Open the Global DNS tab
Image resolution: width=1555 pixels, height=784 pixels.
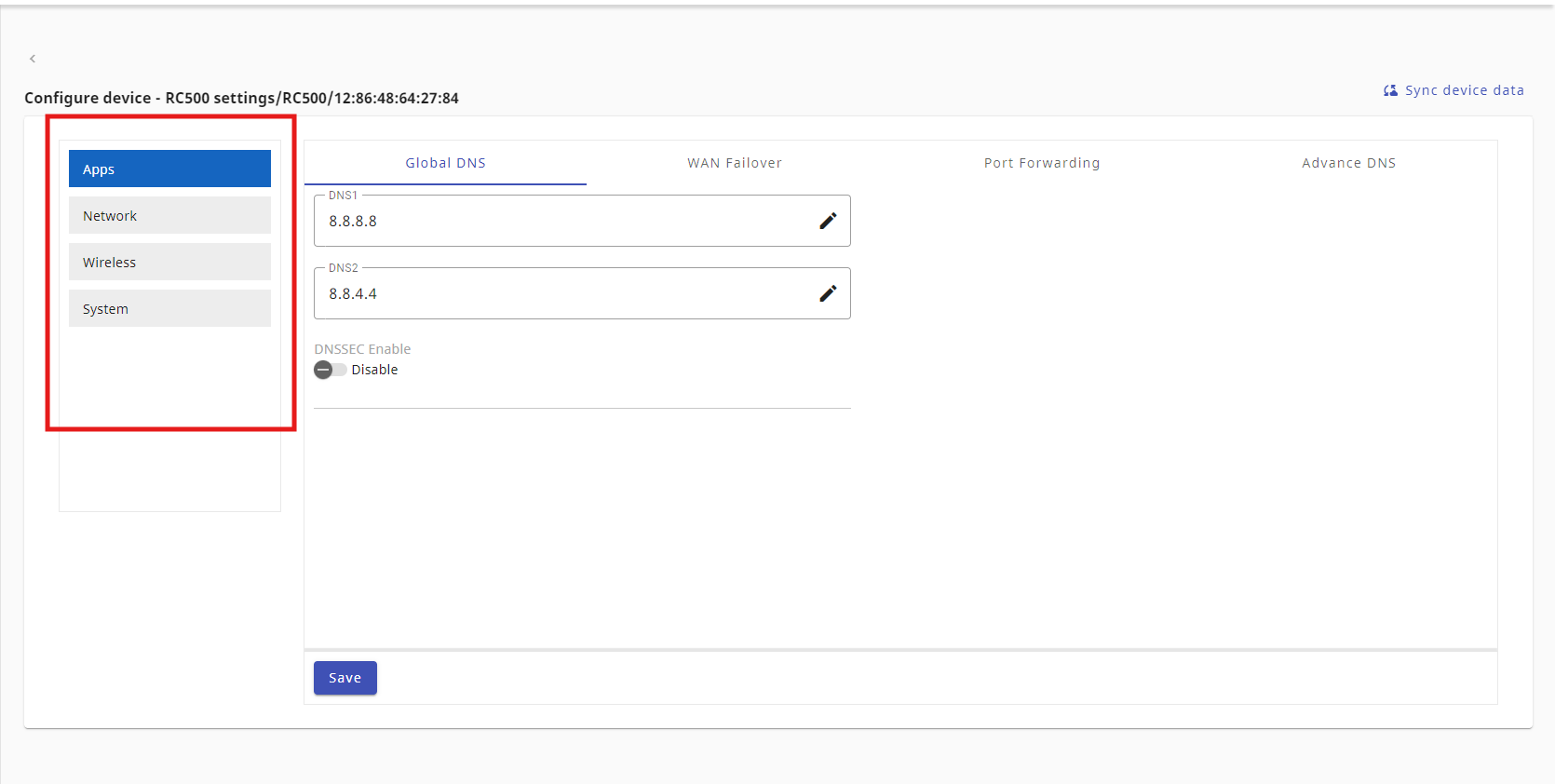click(446, 163)
